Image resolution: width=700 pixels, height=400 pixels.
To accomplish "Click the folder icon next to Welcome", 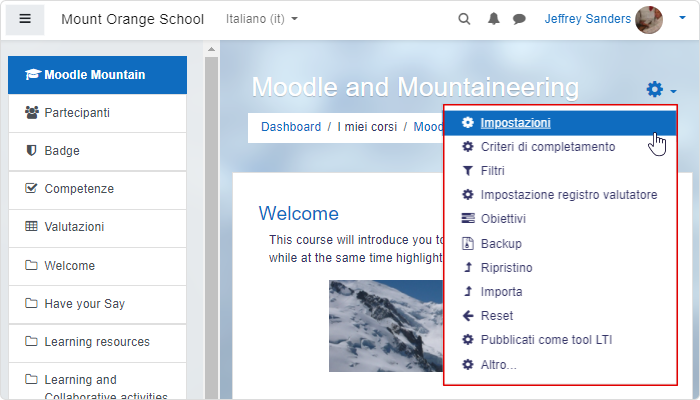I will [x=31, y=265].
